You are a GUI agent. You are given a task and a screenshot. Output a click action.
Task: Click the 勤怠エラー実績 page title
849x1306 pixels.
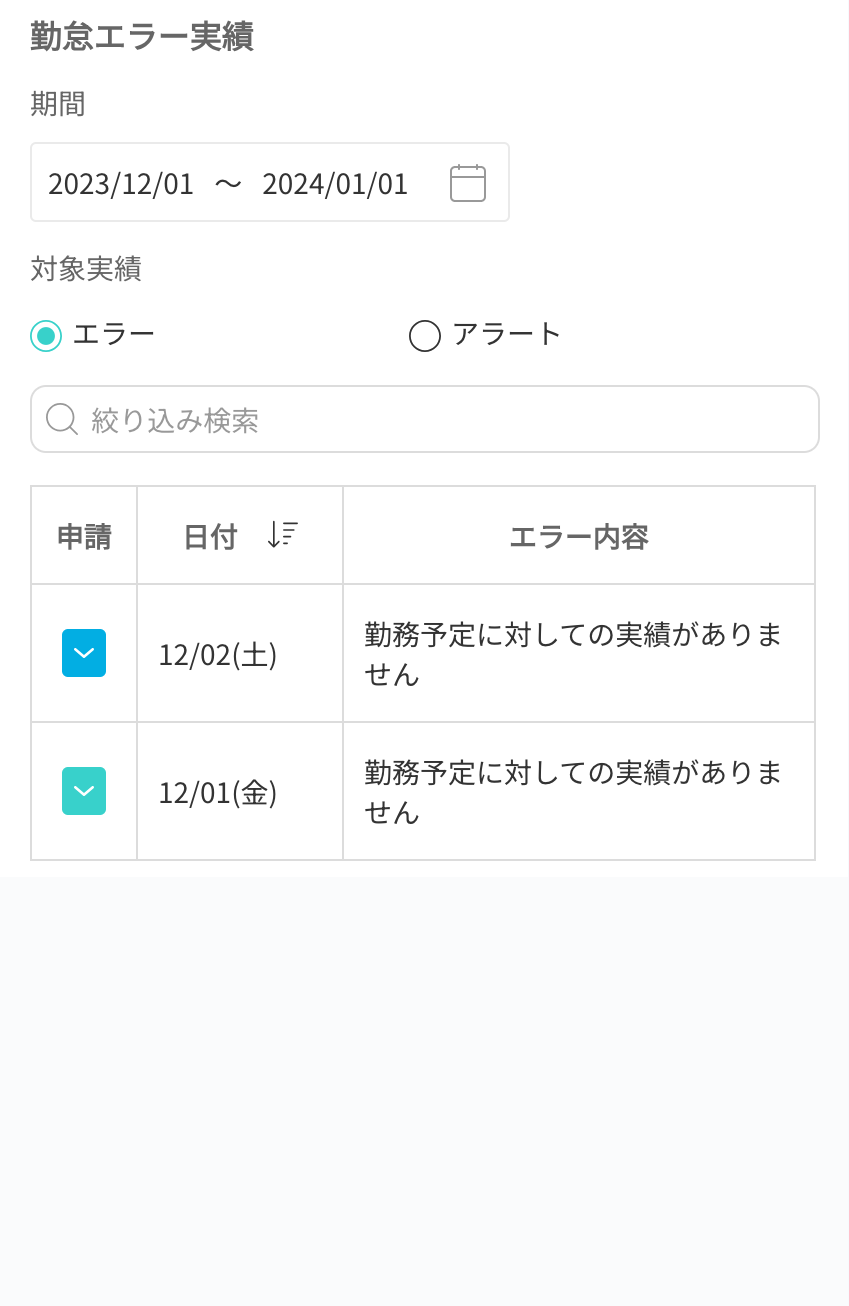[142, 37]
